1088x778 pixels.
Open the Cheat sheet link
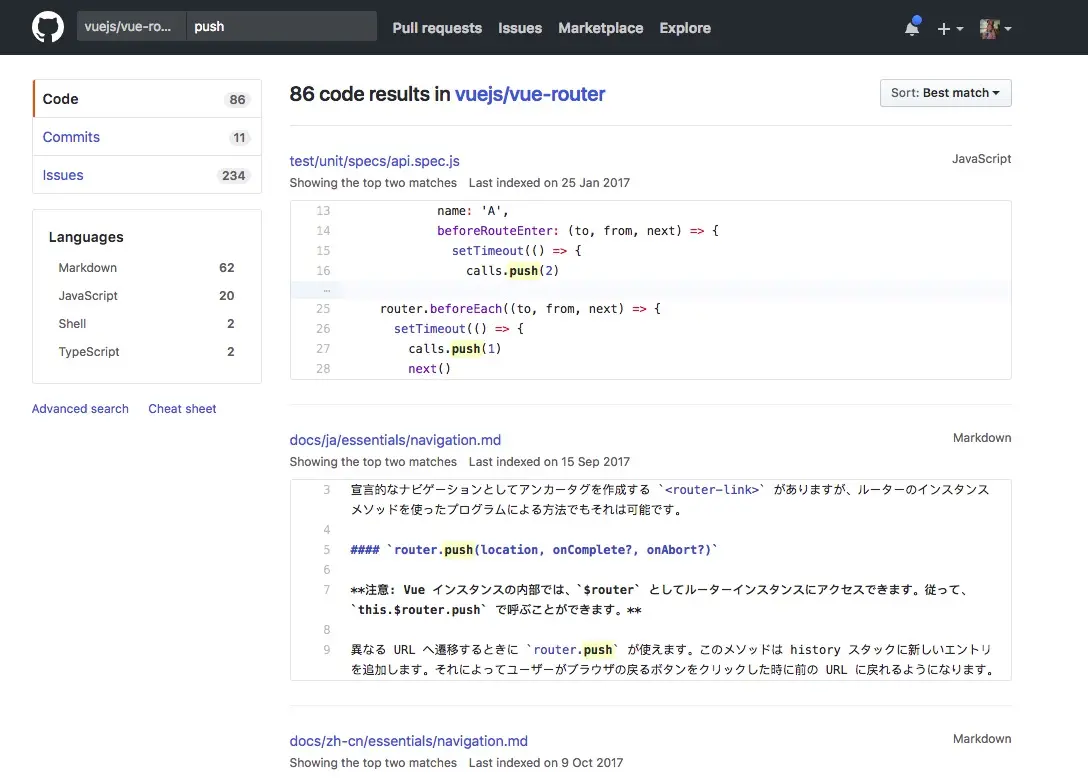pyautogui.click(x=182, y=409)
